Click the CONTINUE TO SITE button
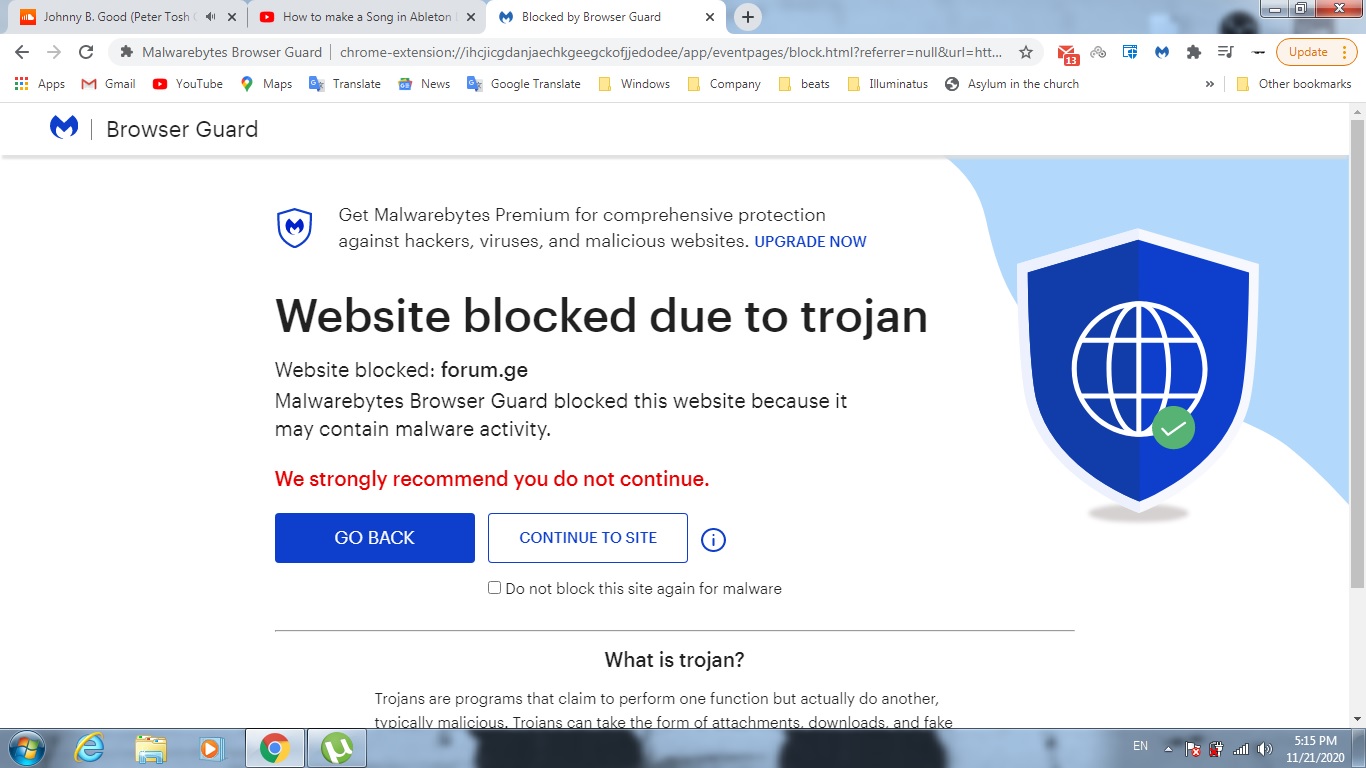1366x768 pixels. click(588, 538)
